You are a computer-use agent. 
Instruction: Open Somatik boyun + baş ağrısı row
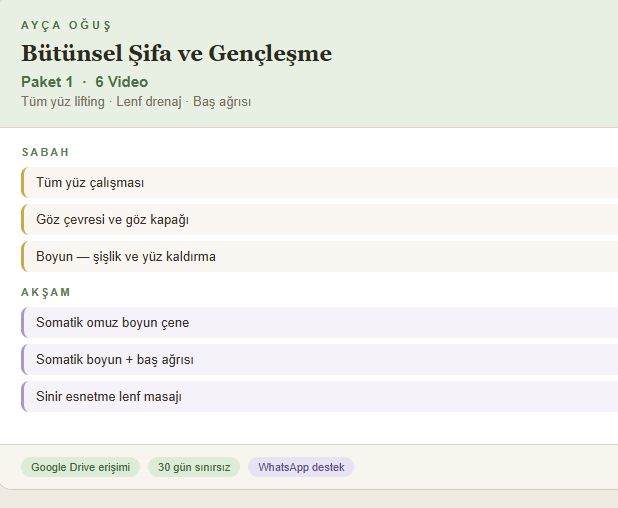(x=319, y=359)
